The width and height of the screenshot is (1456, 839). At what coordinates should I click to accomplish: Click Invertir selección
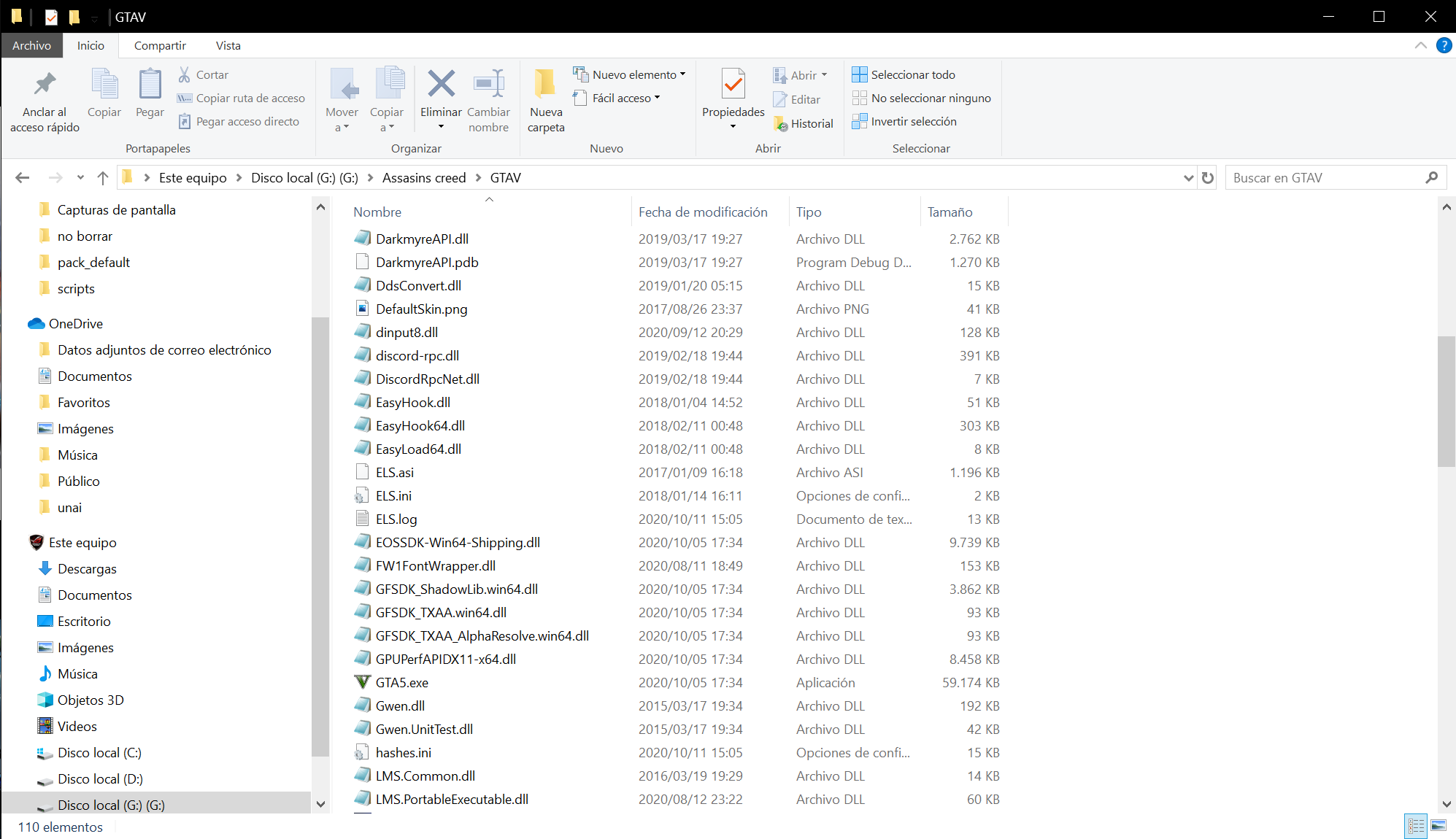click(913, 121)
